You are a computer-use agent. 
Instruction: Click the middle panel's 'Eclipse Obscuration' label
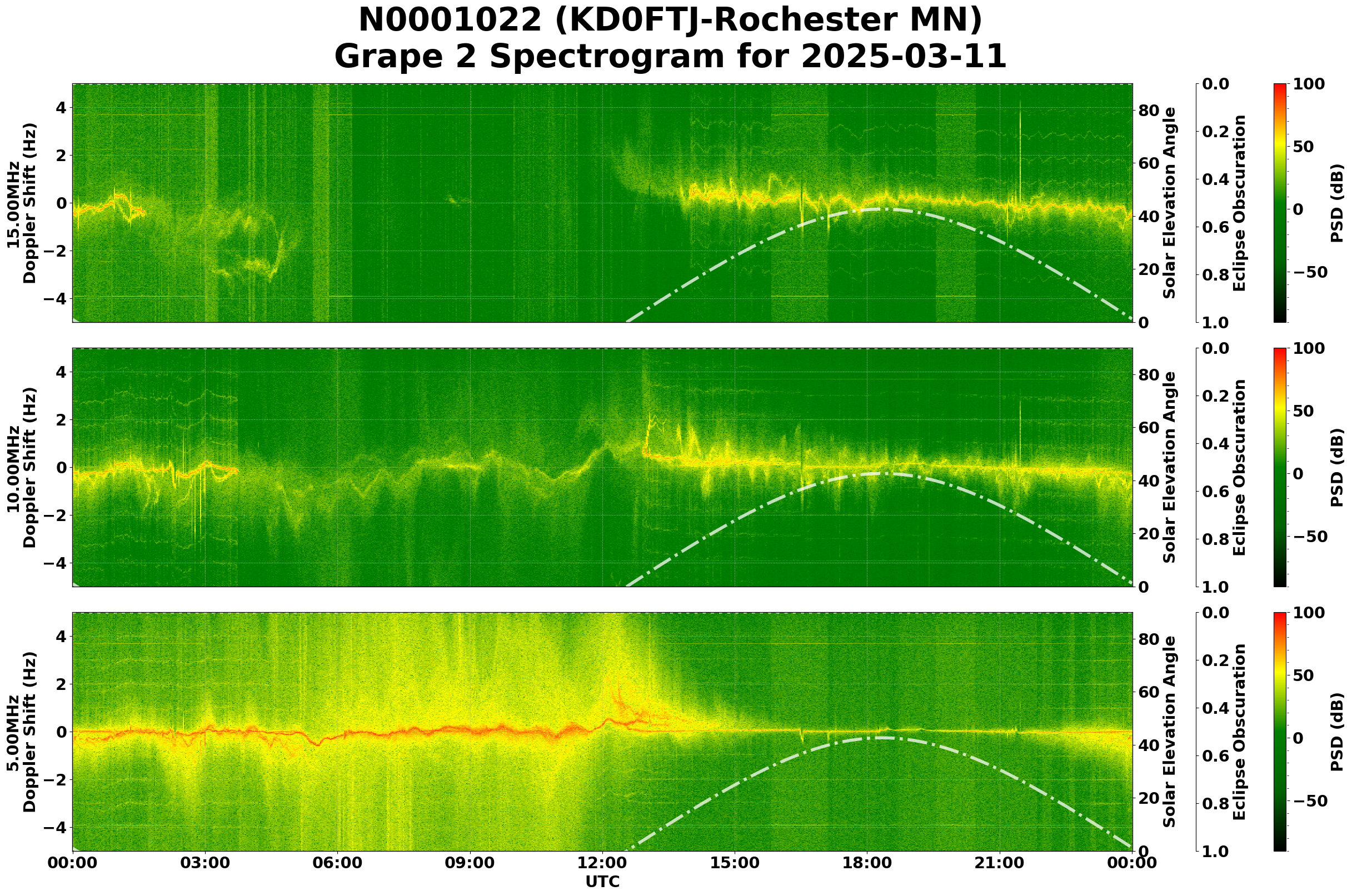click(x=1239, y=467)
